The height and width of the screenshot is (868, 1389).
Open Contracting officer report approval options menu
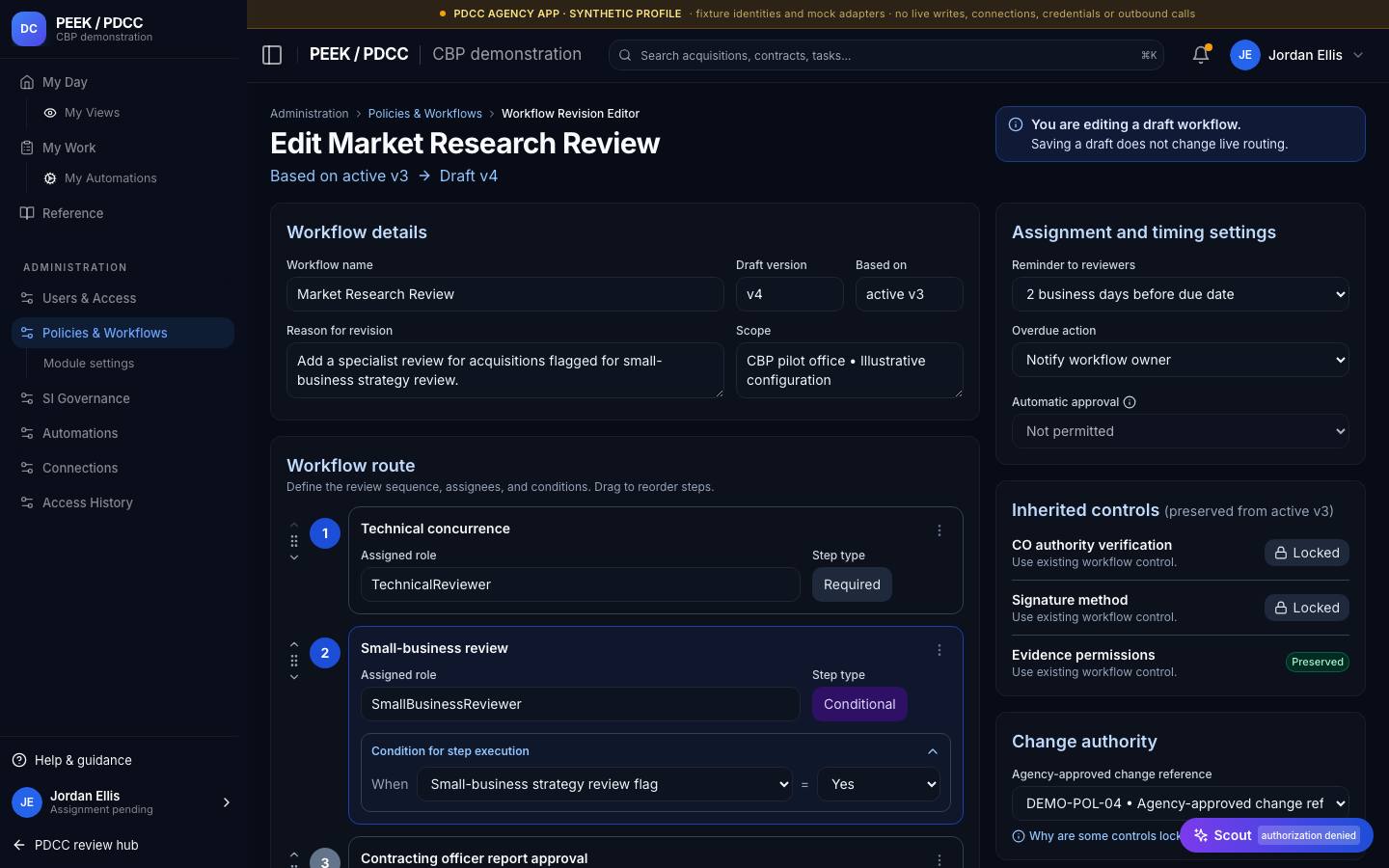[x=940, y=859]
